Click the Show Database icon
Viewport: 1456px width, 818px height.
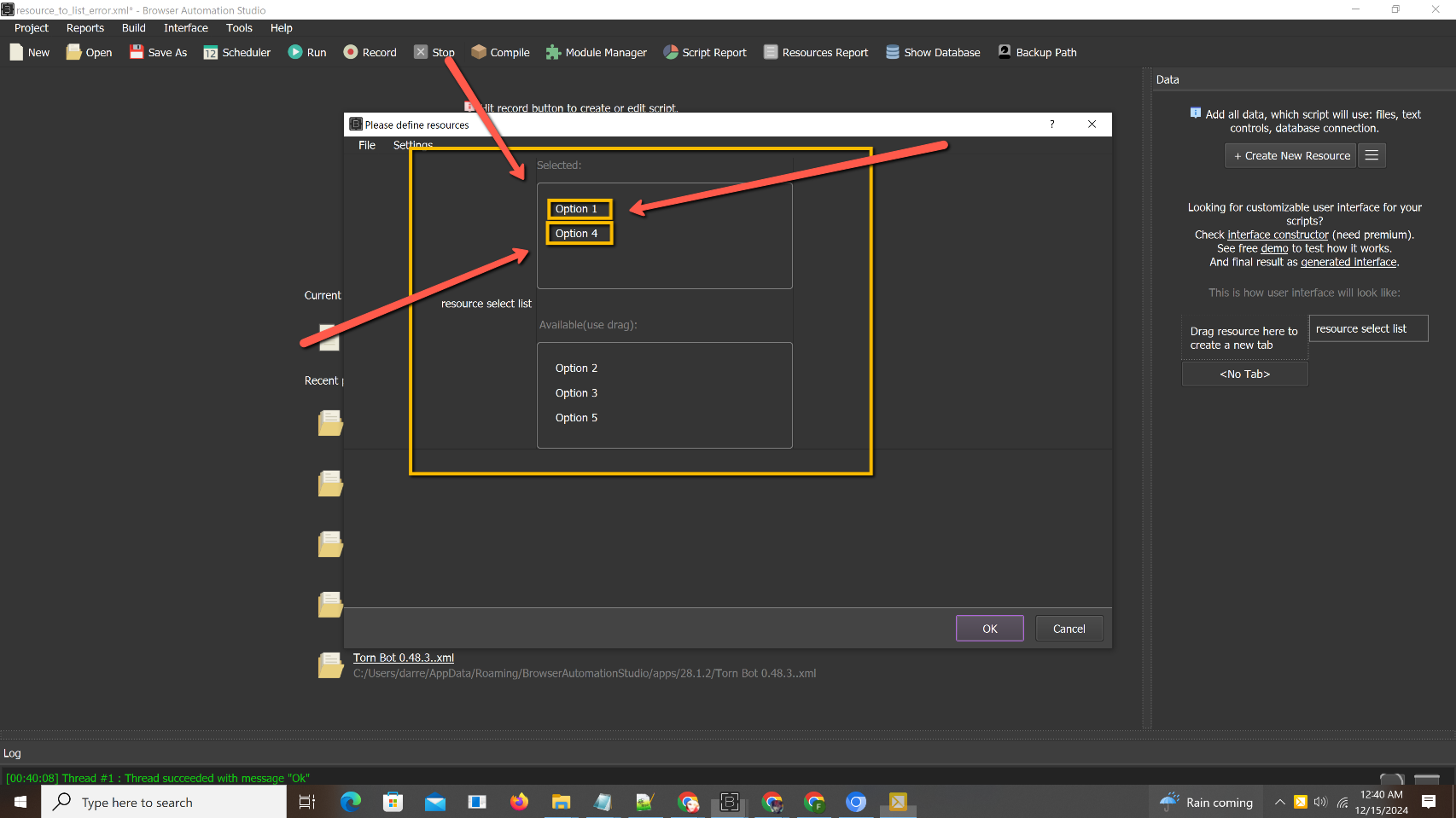893,52
